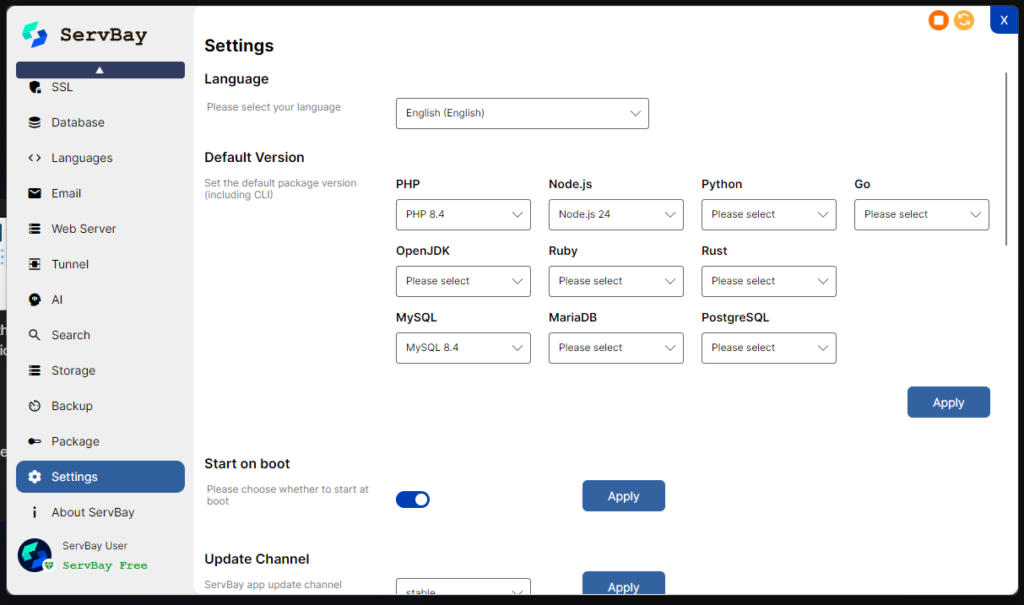
Task: Open the MariaDB version dropdown
Action: click(616, 348)
